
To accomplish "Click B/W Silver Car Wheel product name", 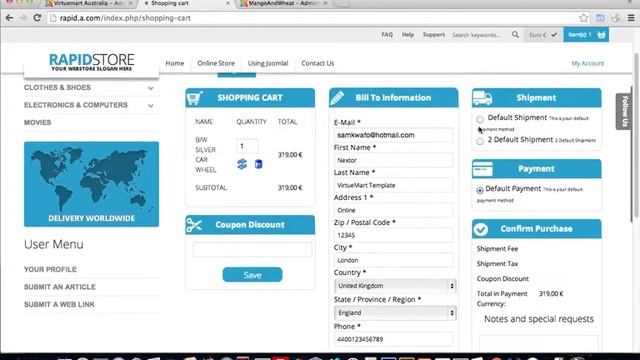I will [x=205, y=155].
